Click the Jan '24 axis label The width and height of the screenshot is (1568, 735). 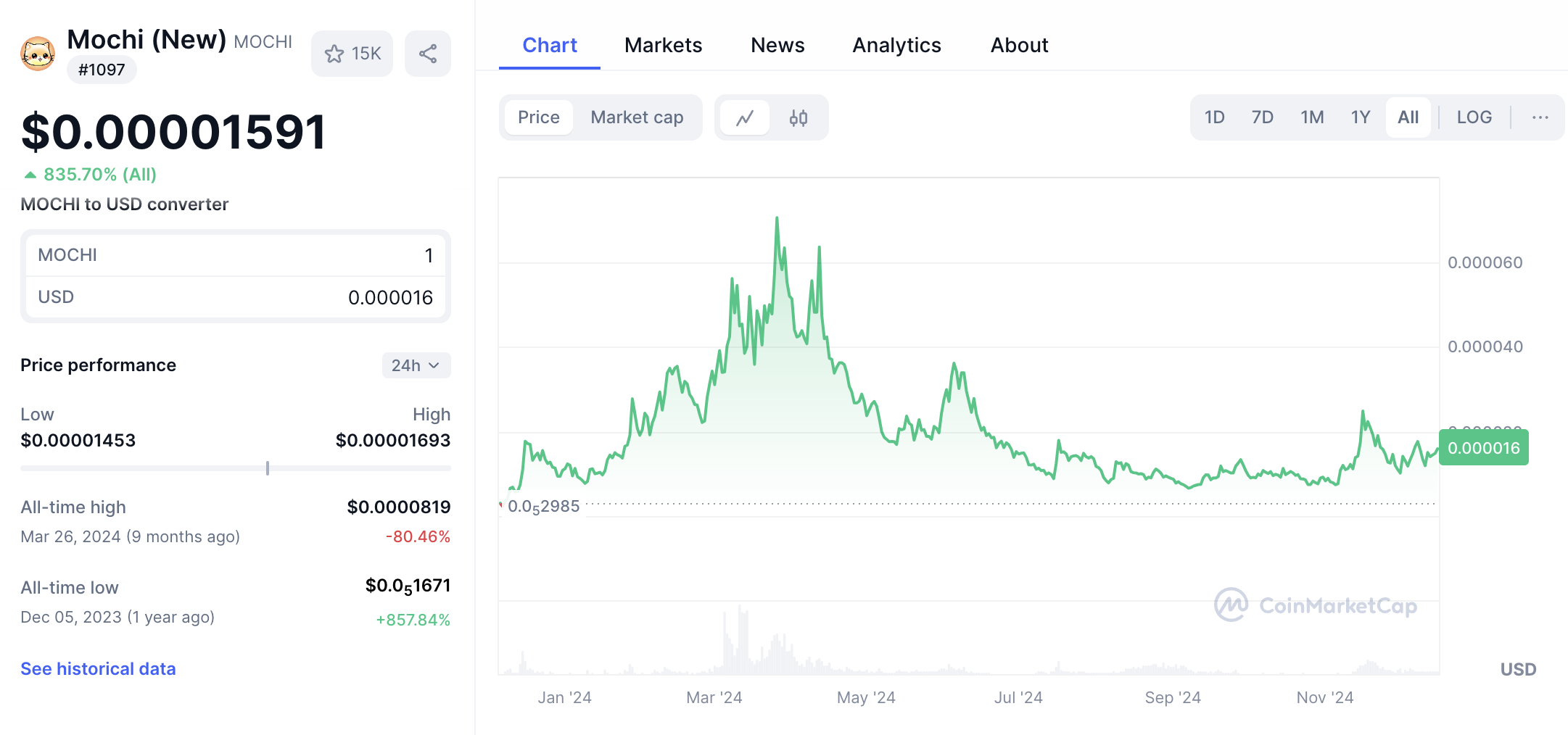pyautogui.click(x=565, y=697)
